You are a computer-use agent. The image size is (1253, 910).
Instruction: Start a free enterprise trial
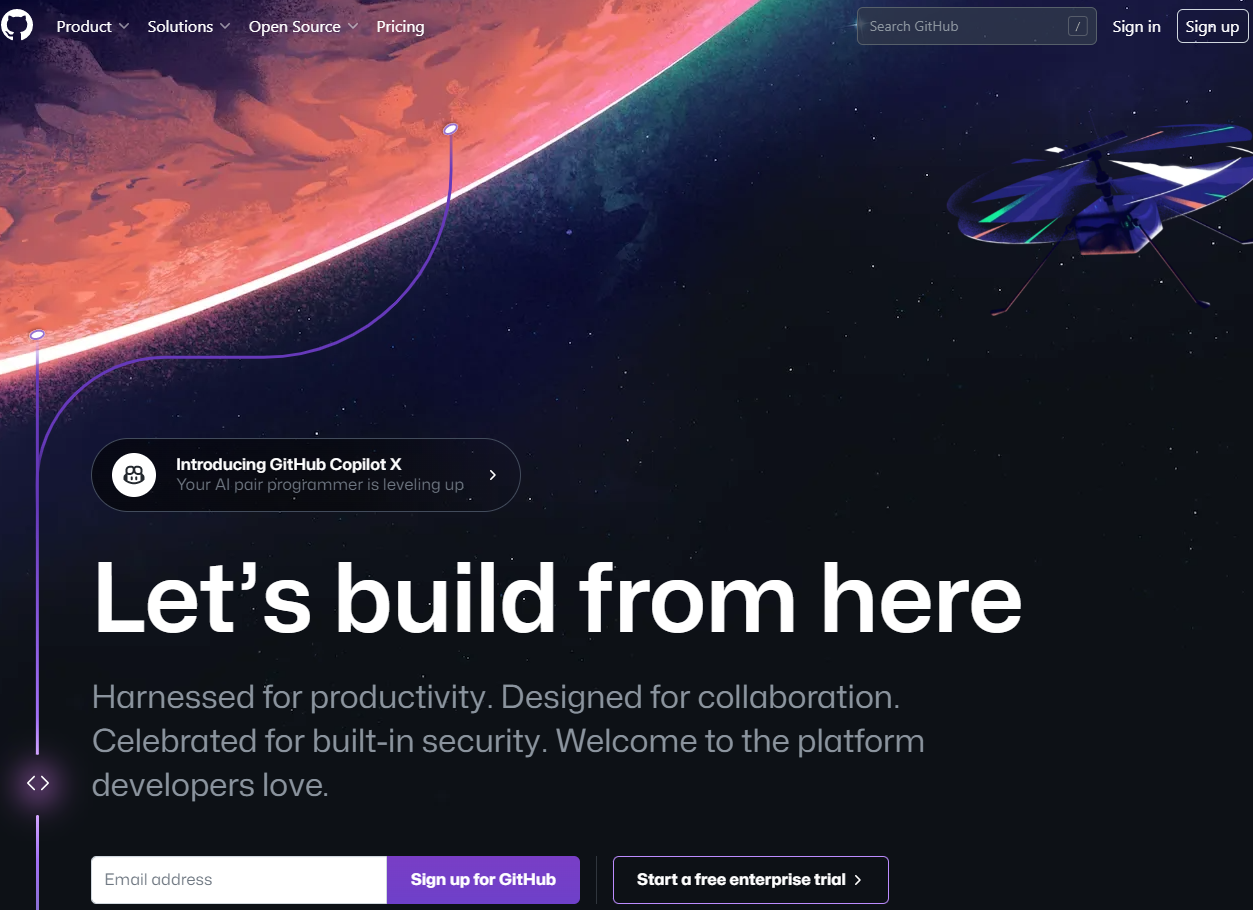(750, 880)
